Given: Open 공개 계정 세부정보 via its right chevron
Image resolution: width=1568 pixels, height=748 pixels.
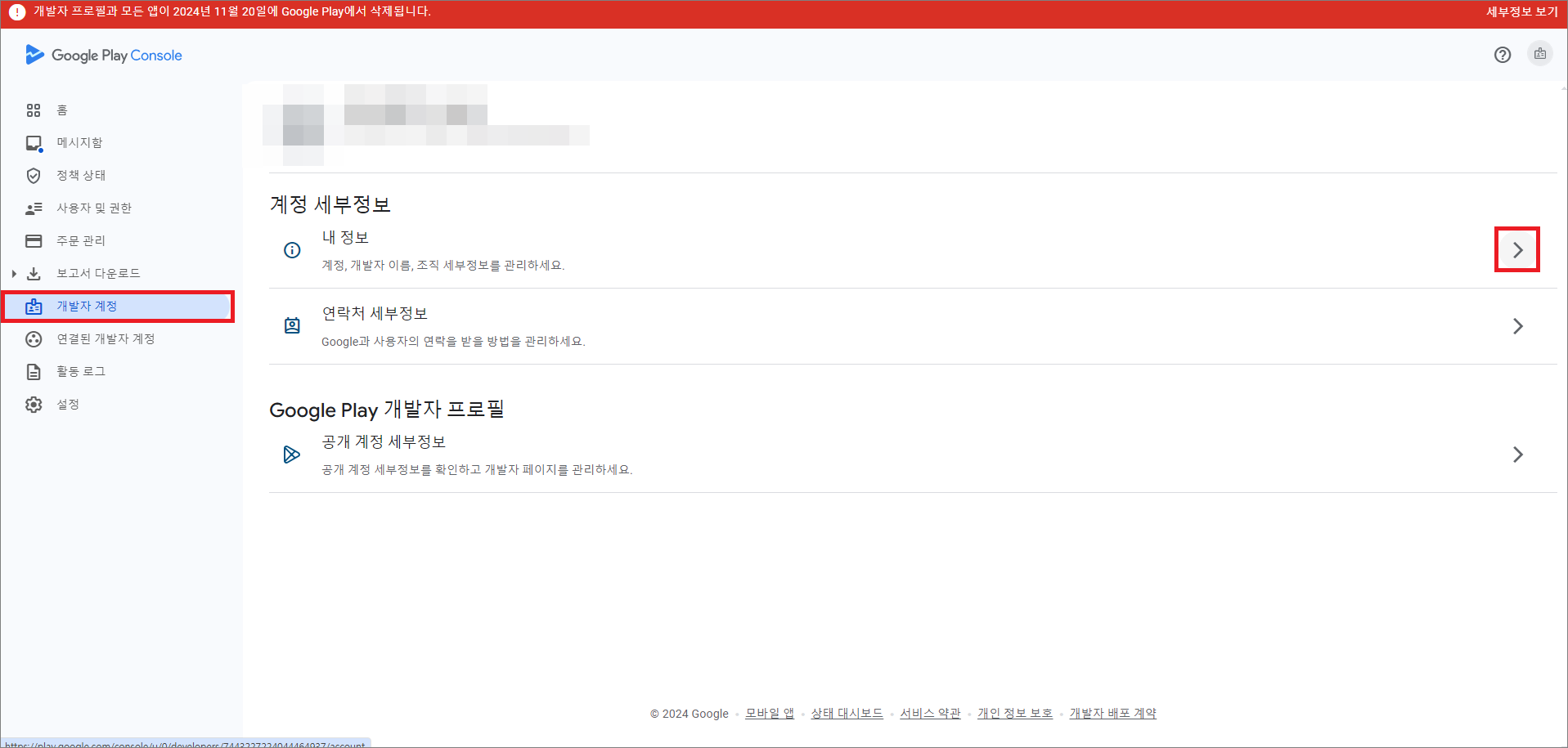Looking at the screenshot, I should [x=1518, y=455].
